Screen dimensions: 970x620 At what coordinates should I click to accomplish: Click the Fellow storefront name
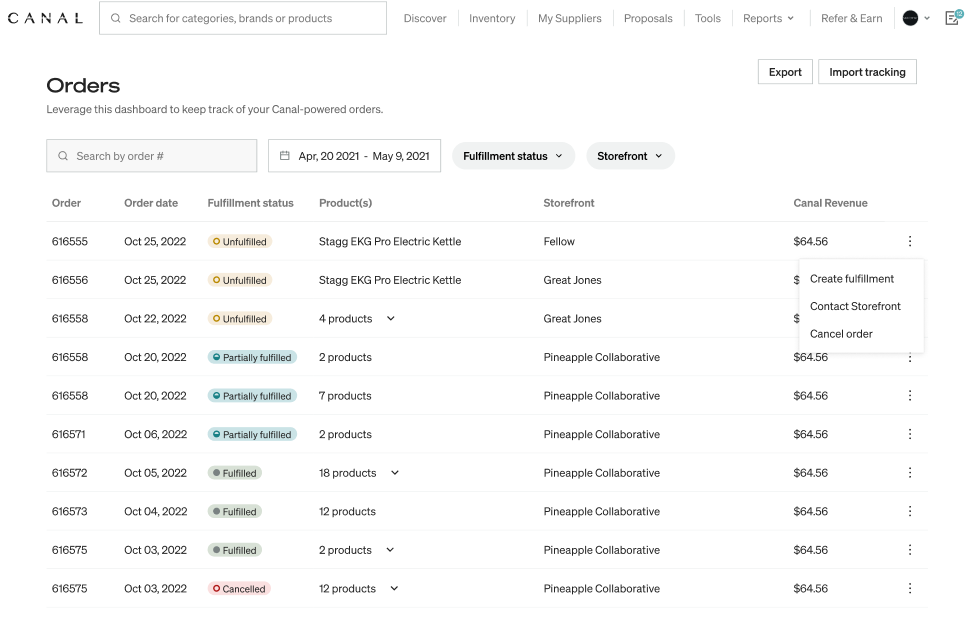(559, 241)
